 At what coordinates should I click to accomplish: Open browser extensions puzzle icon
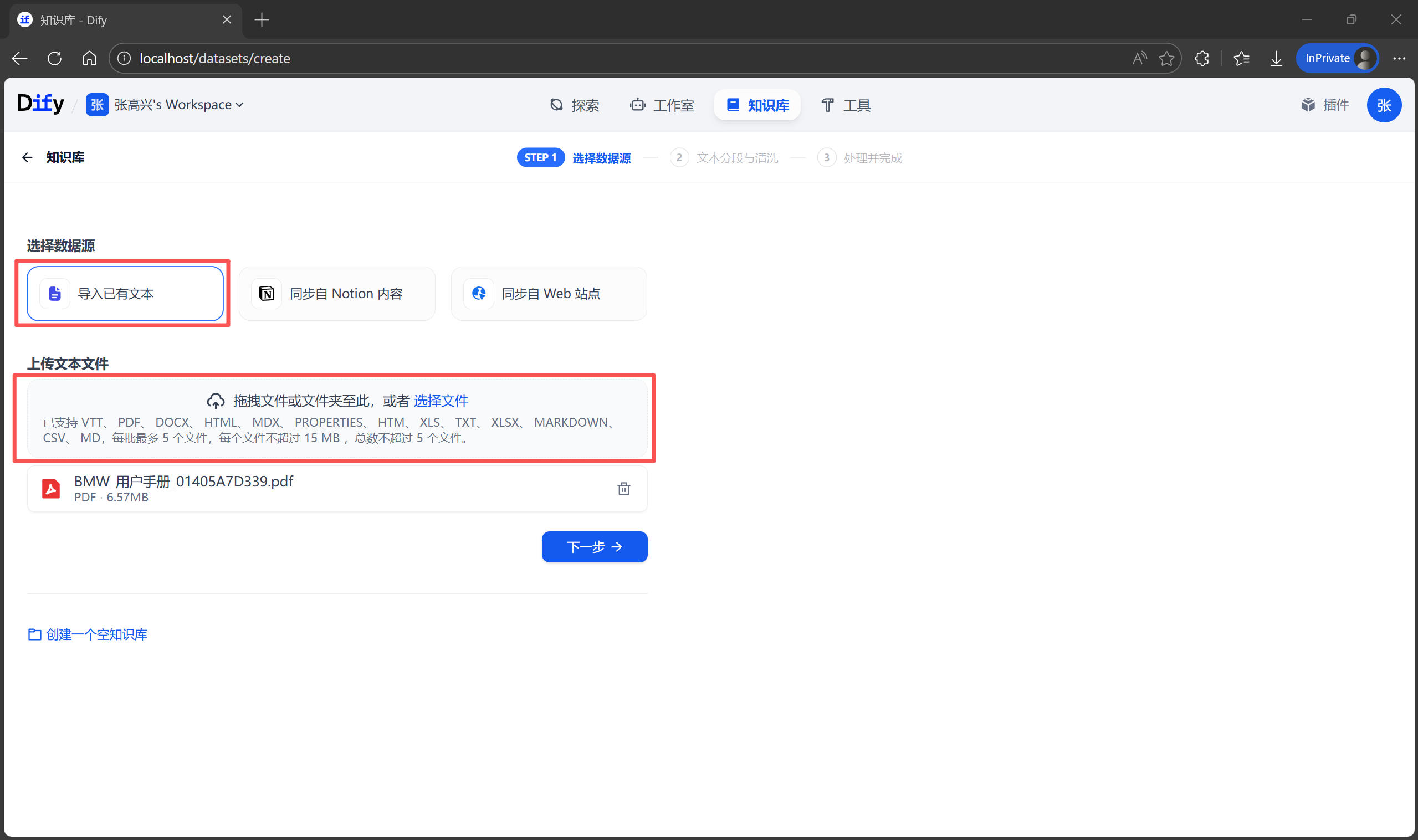point(1202,58)
